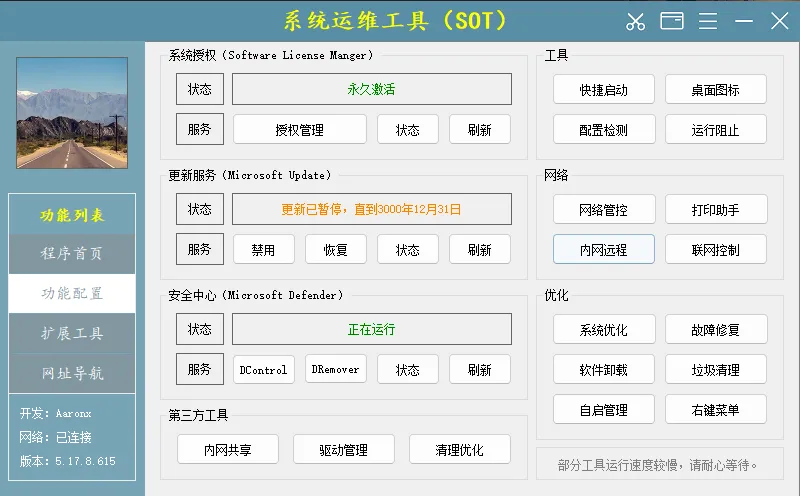
Task: Click the 正在运行 status field
Action: click(371, 329)
